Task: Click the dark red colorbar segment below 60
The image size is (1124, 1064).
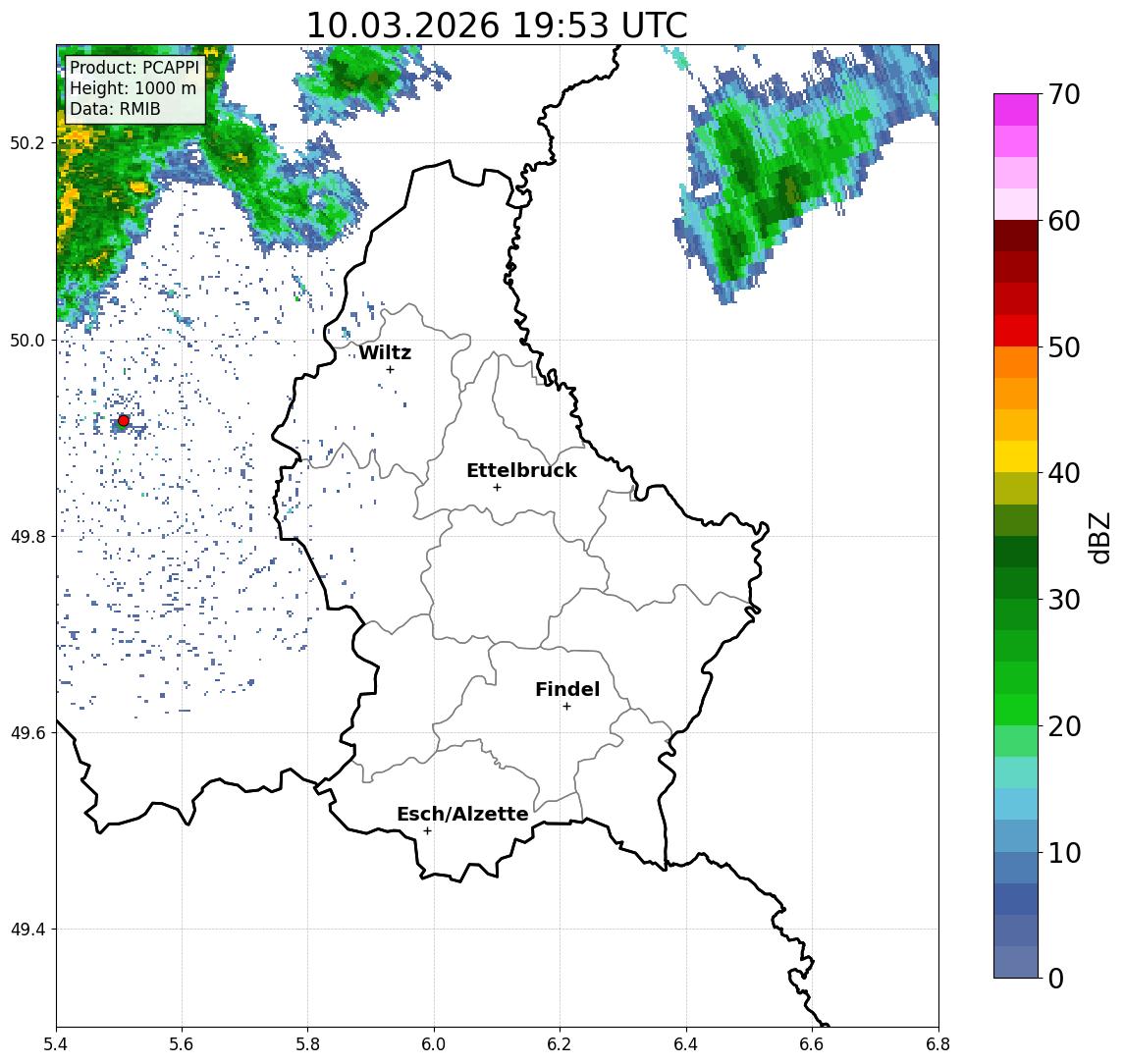Action: 1016,236
